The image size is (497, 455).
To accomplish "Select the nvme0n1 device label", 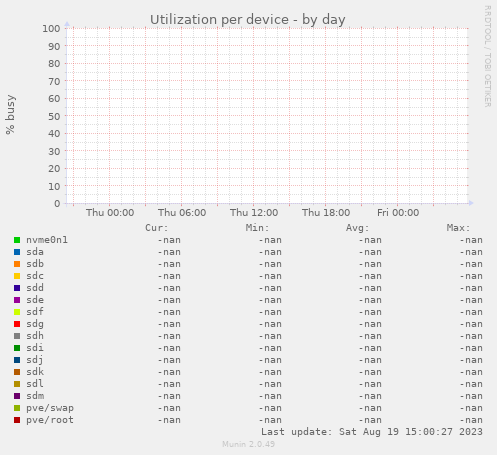I will tap(47, 240).
